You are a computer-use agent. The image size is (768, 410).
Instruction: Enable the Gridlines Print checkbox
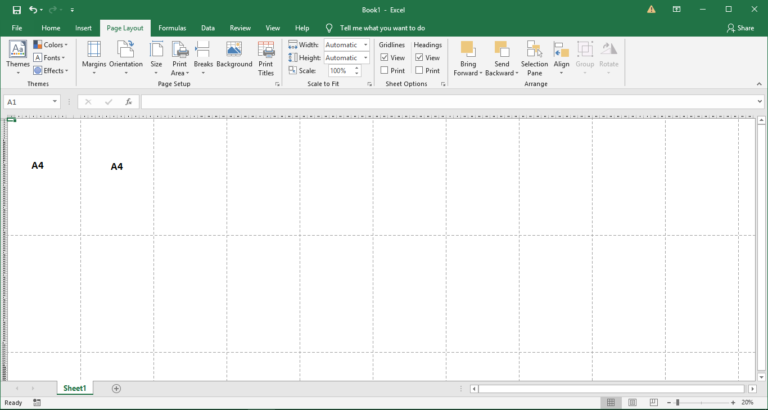click(385, 71)
